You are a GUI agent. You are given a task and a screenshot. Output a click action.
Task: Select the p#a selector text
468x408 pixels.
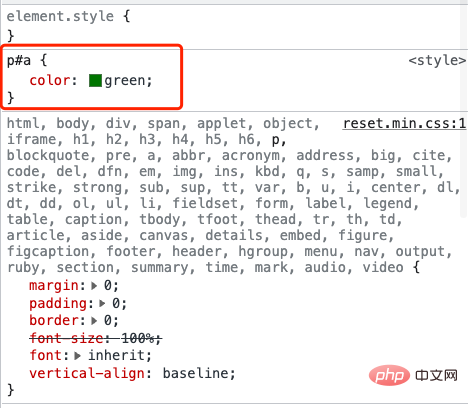click(19, 61)
